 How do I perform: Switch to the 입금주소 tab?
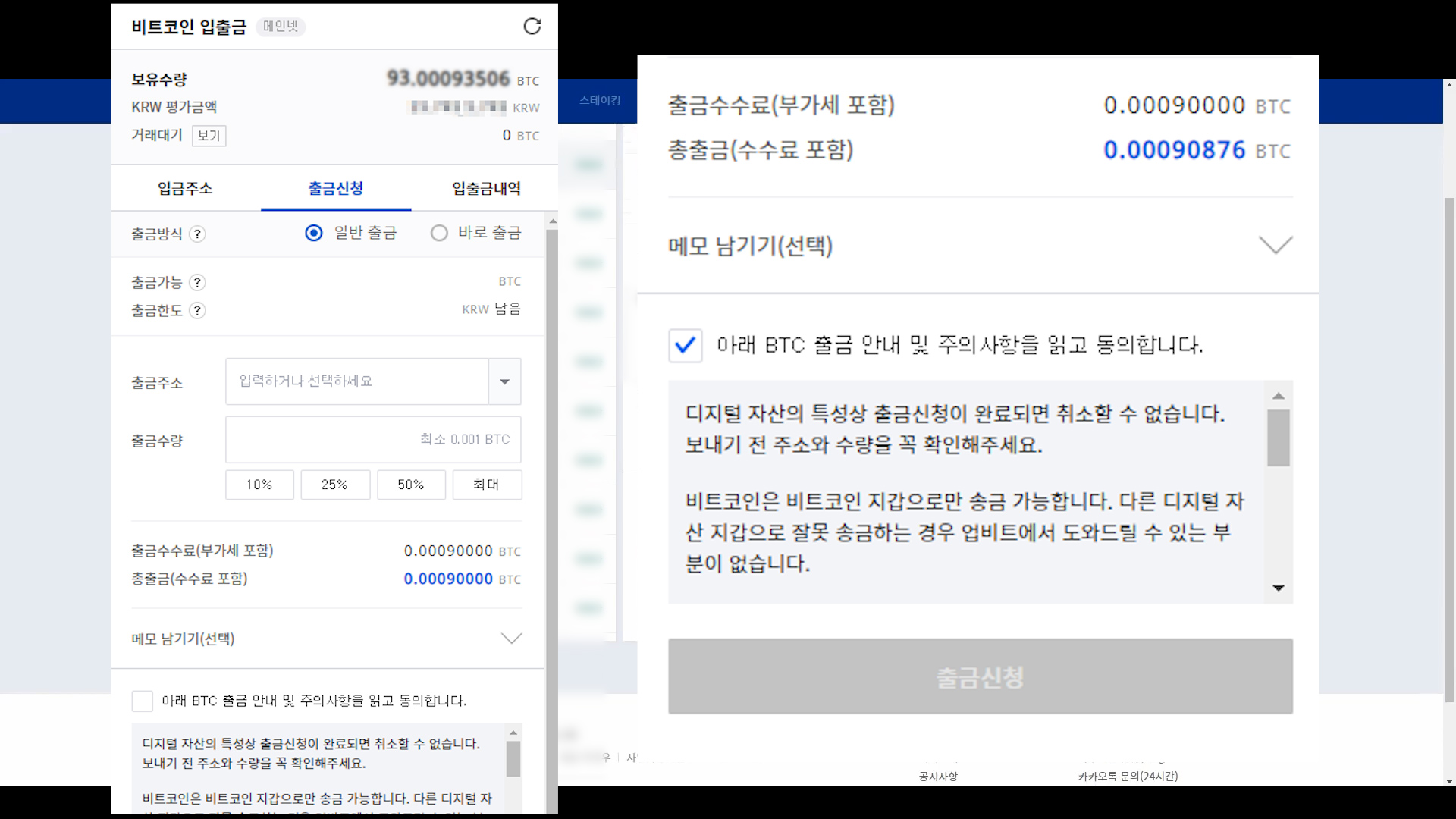point(185,188)
